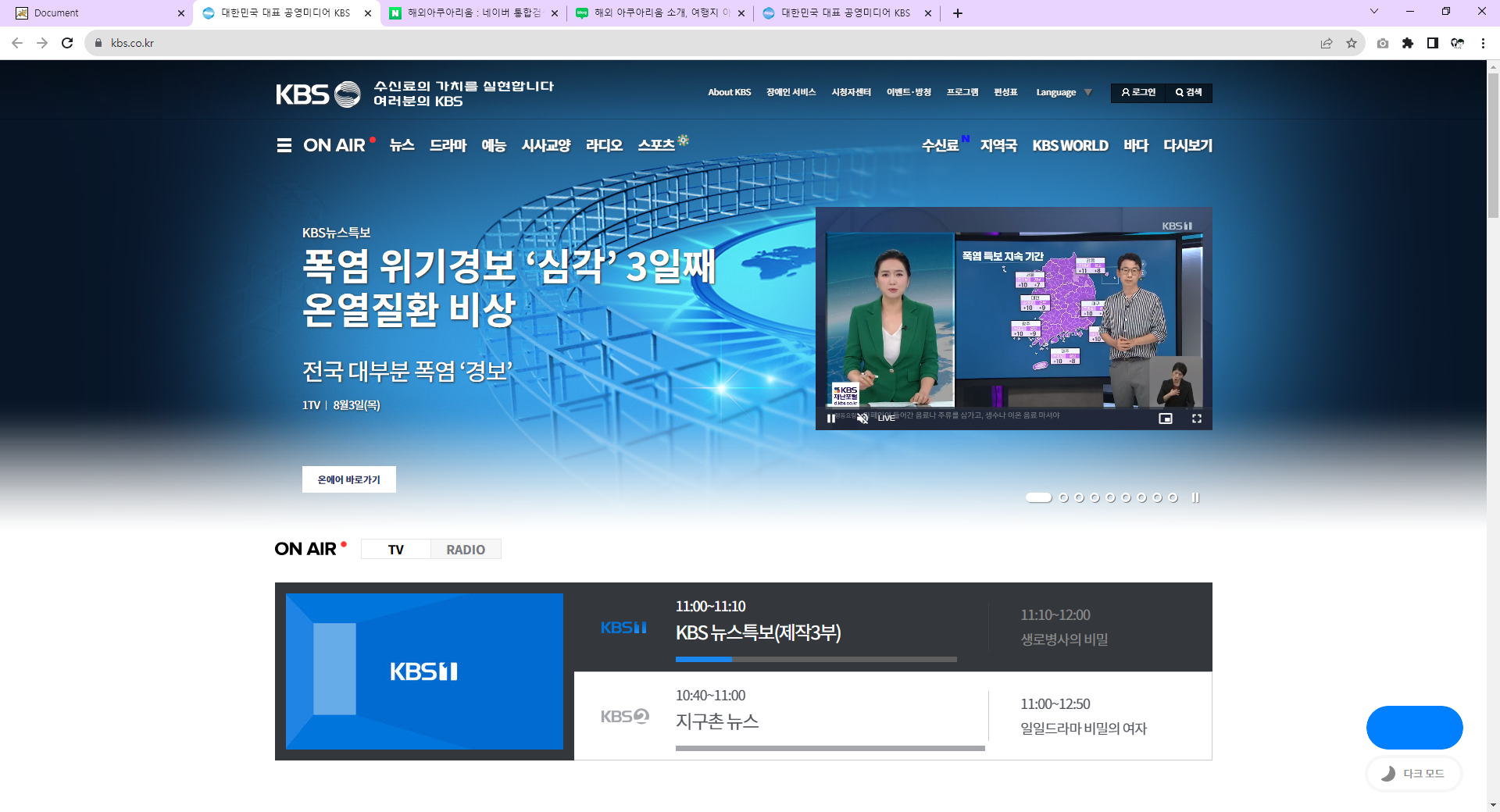Click the camera screenshot extension icon

(x=1383, y=43)
